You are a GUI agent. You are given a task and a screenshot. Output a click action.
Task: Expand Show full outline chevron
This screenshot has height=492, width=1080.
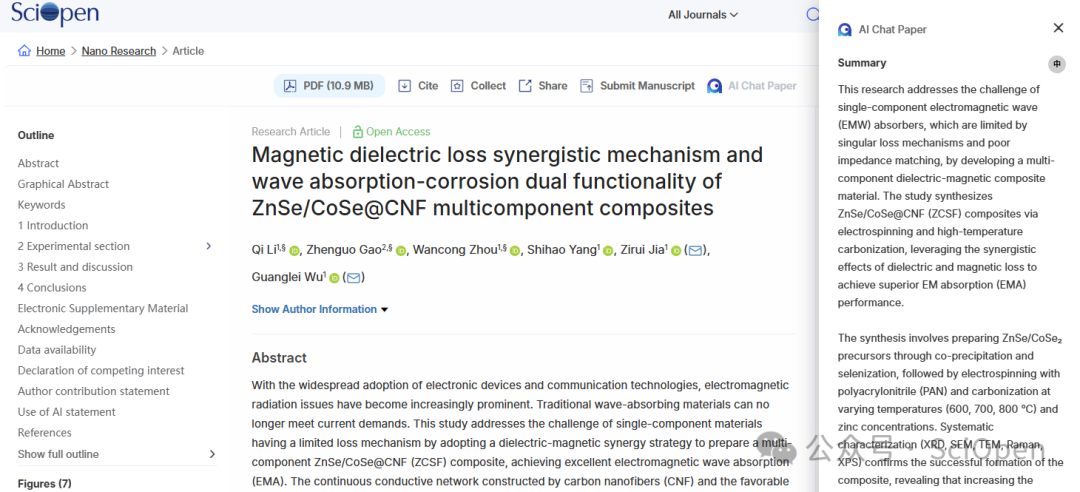pyautogui.click(x=212, y=454)
